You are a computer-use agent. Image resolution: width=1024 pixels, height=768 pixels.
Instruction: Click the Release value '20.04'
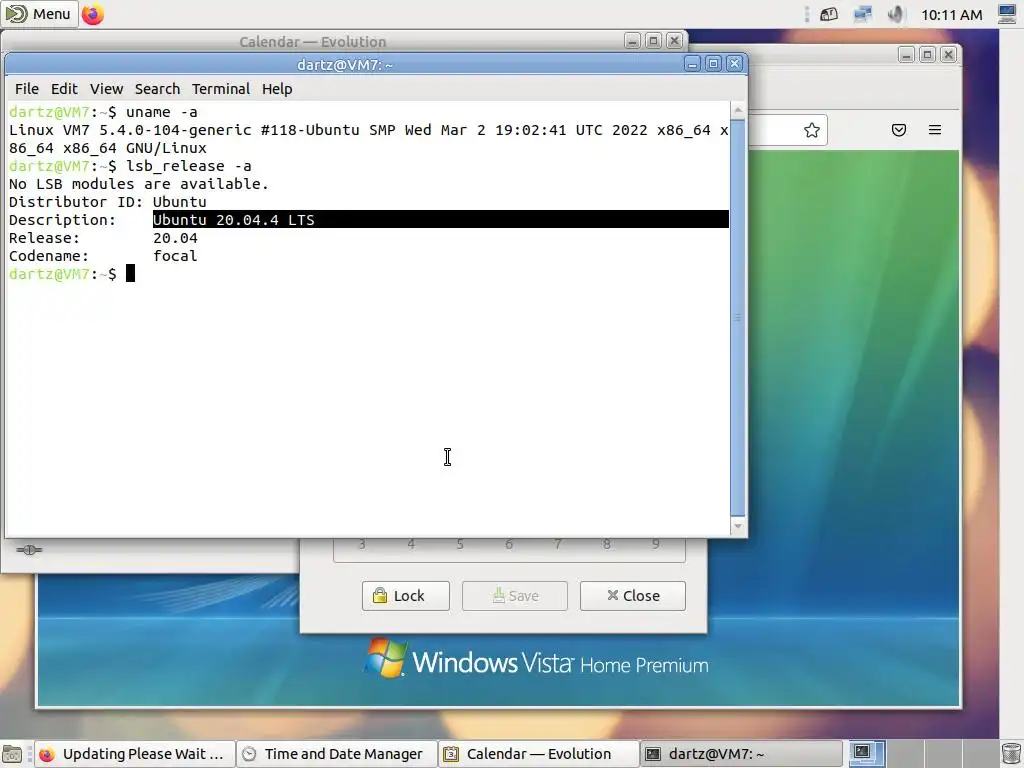175,238
